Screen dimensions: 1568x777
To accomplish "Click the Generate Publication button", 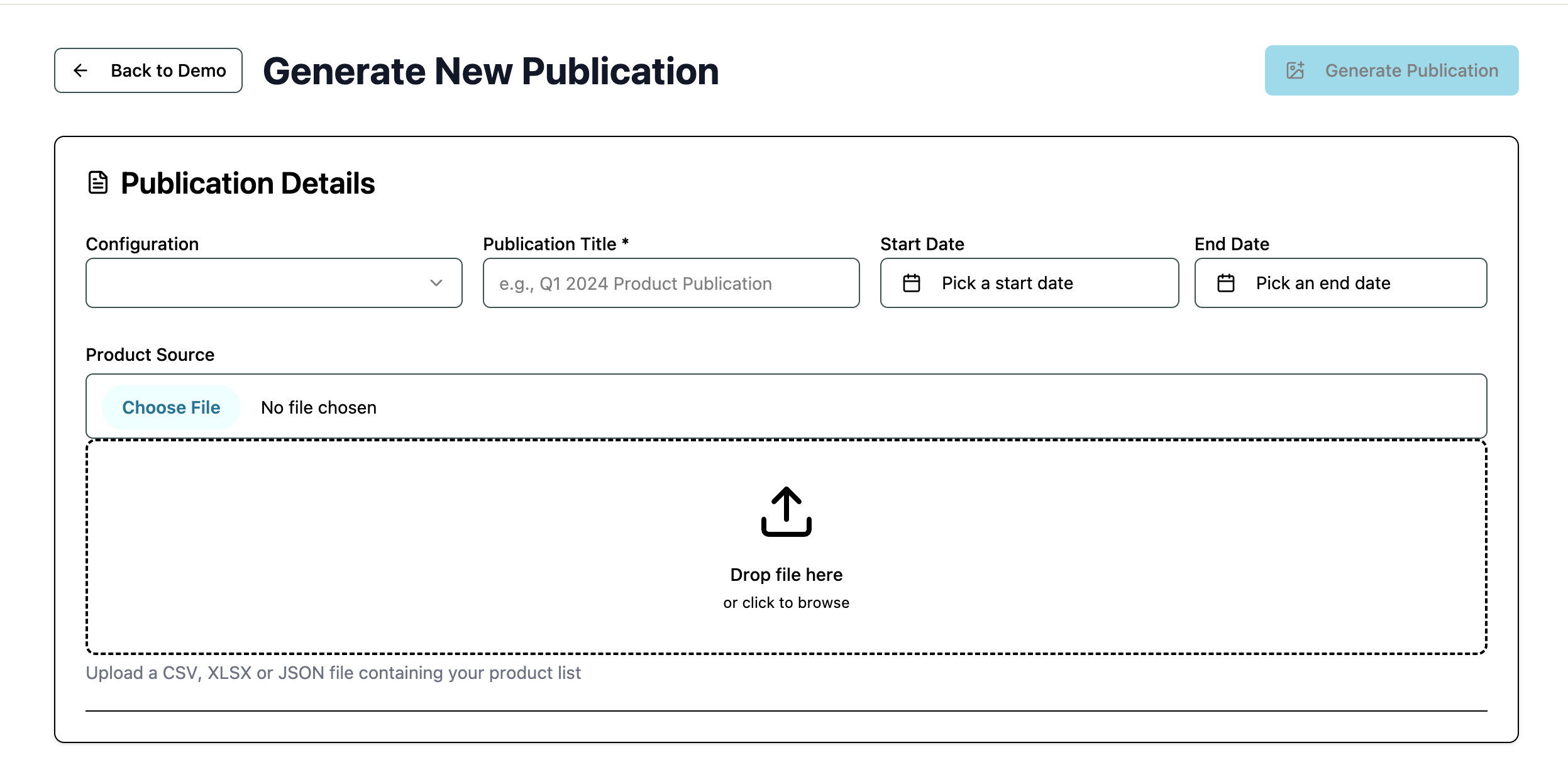I will (x=1391, y=70).
